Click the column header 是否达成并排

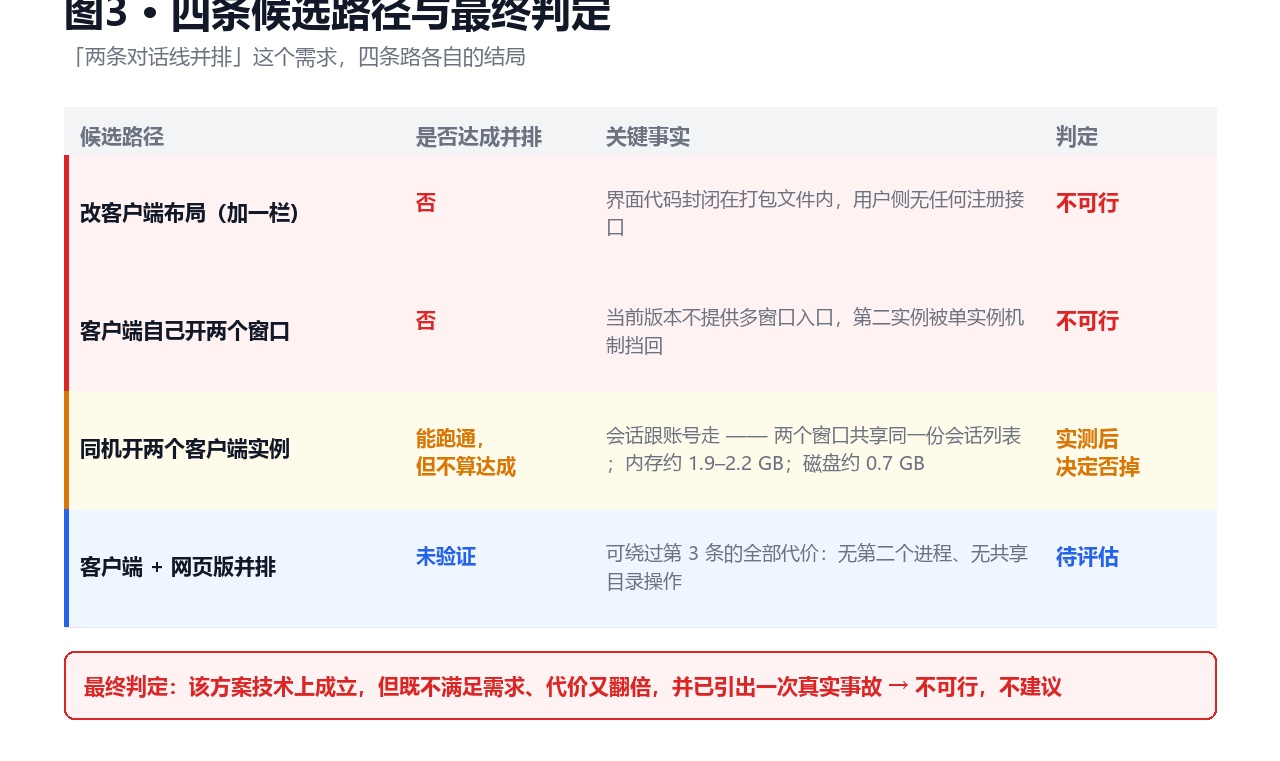tap(479, 137)
